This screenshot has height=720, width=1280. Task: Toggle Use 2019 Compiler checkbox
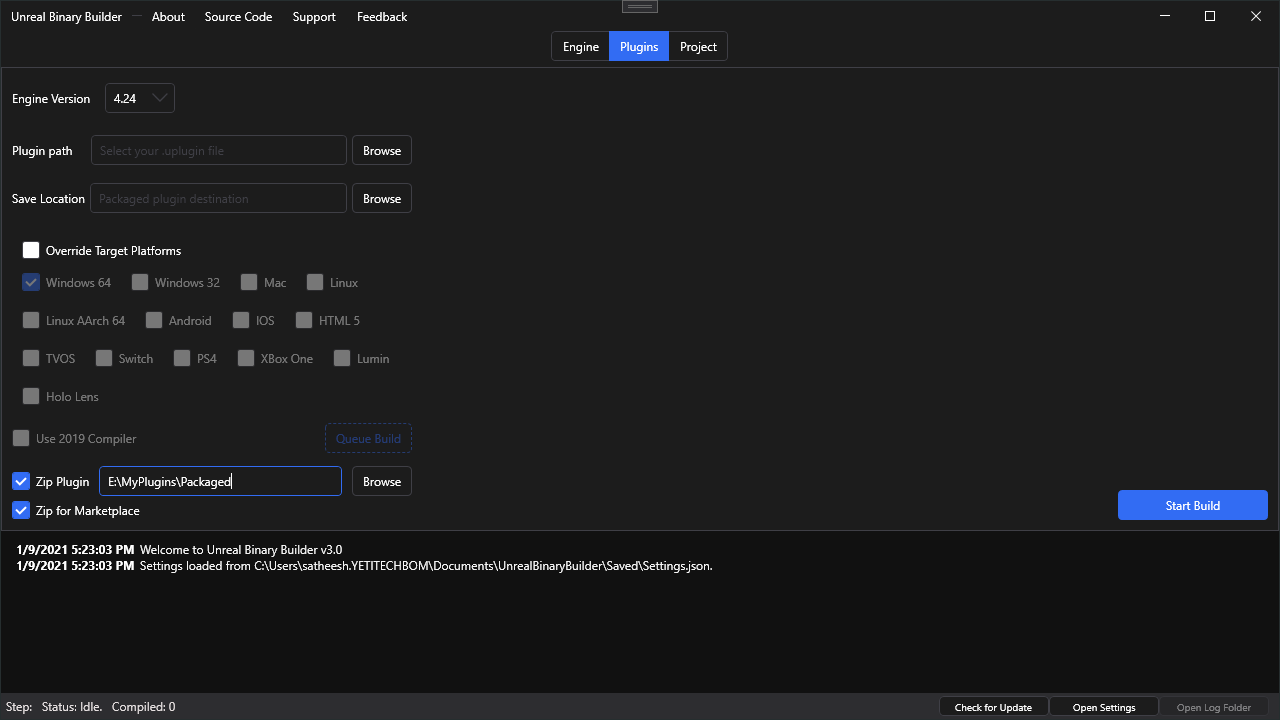(21, 438)
